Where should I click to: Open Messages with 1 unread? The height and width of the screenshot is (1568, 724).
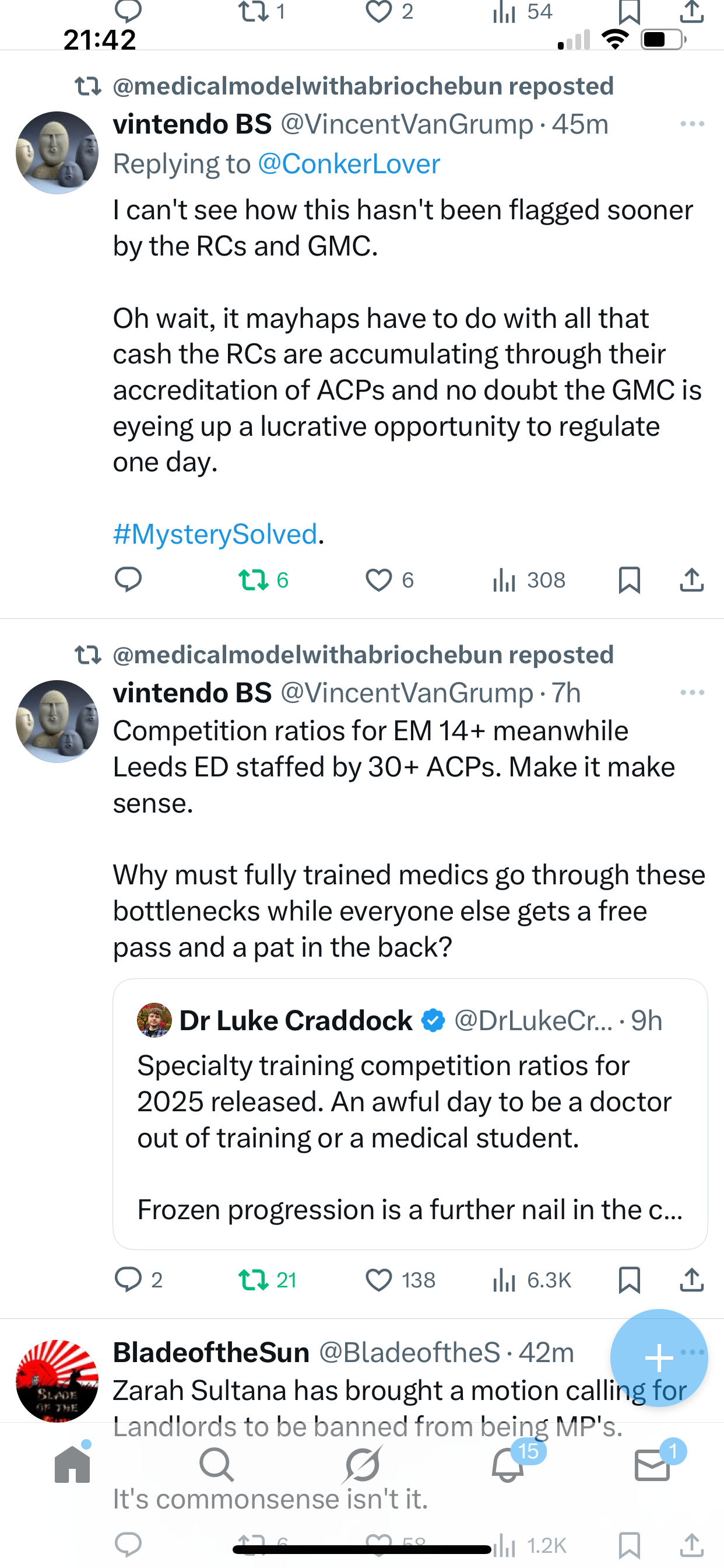click(x=652, y=1464)
